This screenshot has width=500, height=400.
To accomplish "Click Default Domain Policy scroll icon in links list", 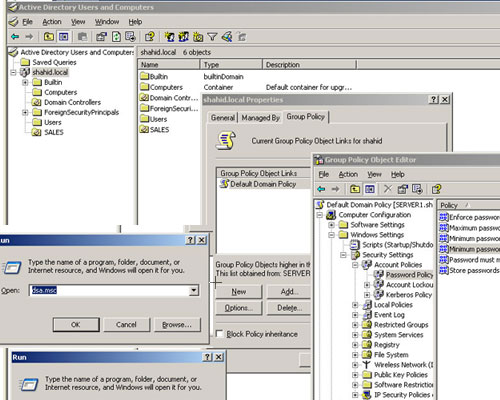I will [224, 184].
